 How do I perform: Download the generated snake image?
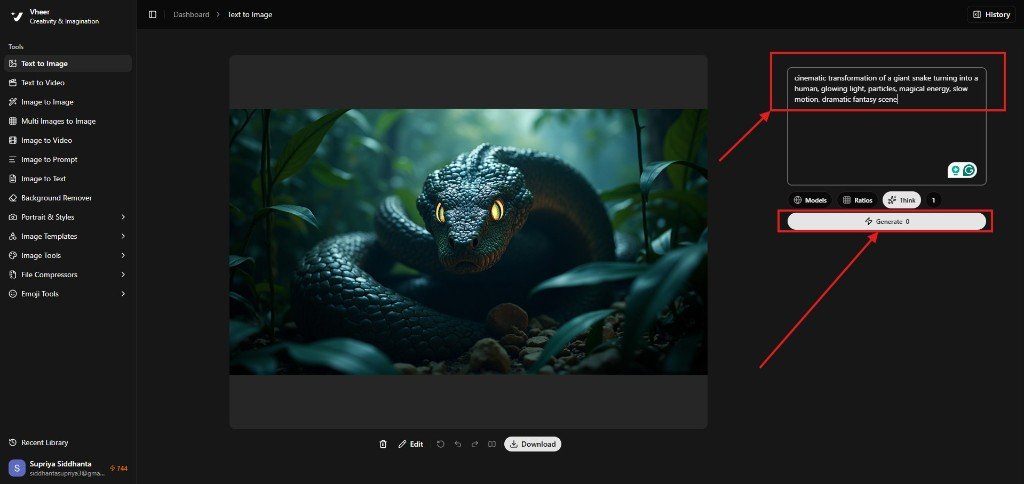coord(532,444)
